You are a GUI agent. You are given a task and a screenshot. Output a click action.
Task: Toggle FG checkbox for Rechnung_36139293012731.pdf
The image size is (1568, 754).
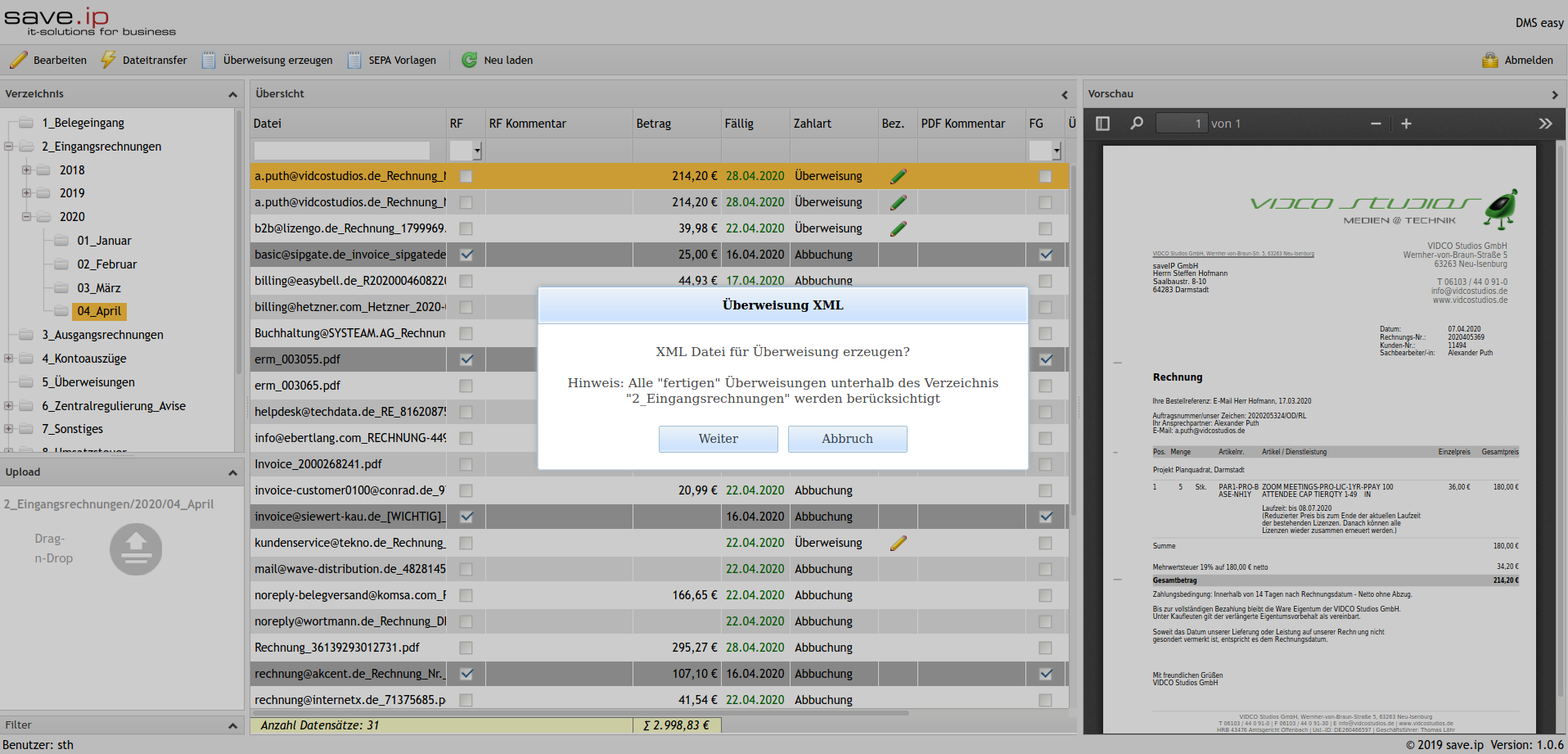(x=1045, y=648)
